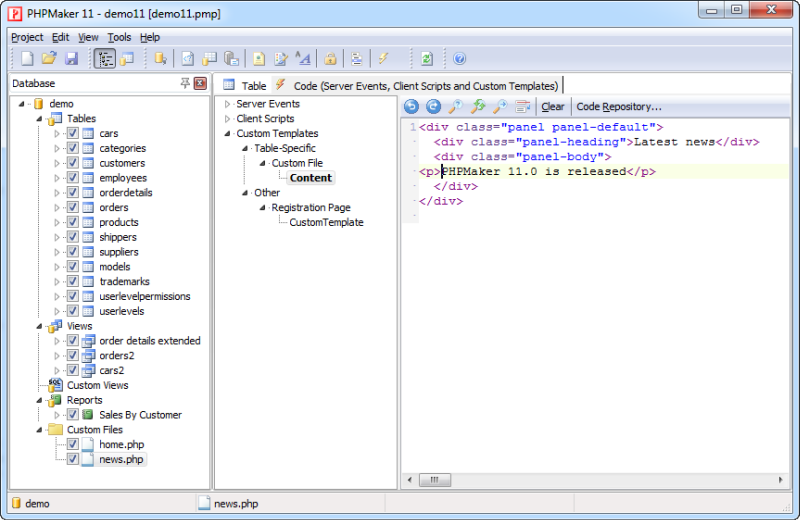Viewport: 800px width, 520px height.
Task: Select CustomTemplate under Registration Page
Action: 326,222
